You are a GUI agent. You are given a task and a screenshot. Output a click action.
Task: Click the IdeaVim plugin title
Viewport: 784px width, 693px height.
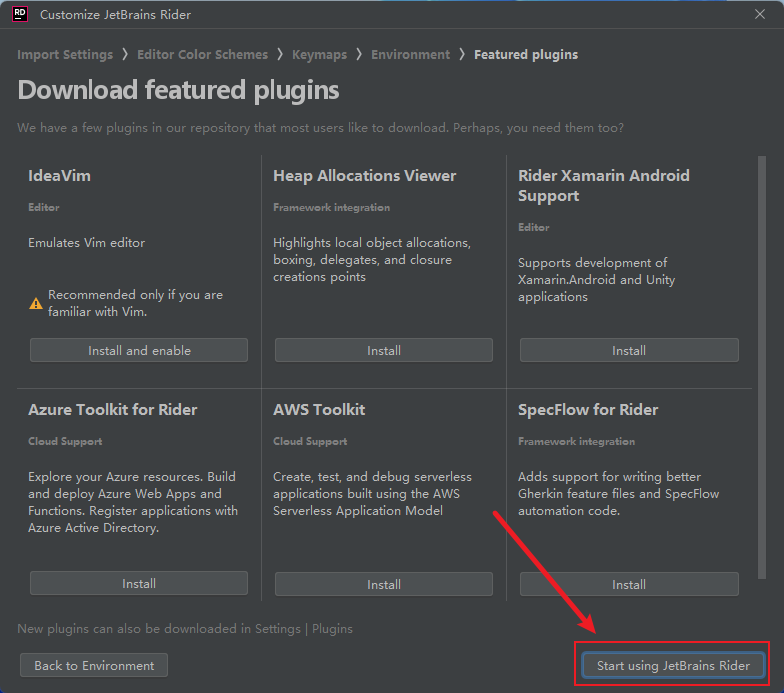tap(60, 176)
